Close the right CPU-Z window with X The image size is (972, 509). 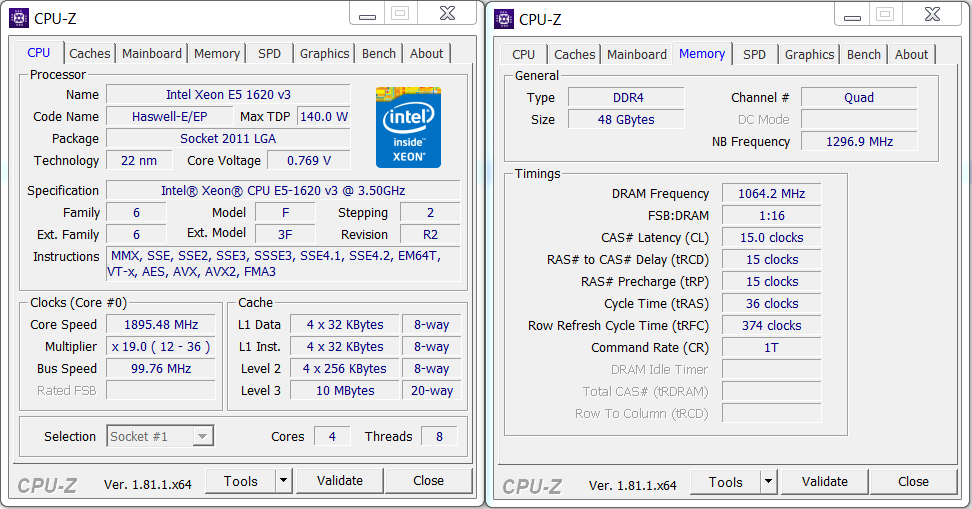pos(932,14)
